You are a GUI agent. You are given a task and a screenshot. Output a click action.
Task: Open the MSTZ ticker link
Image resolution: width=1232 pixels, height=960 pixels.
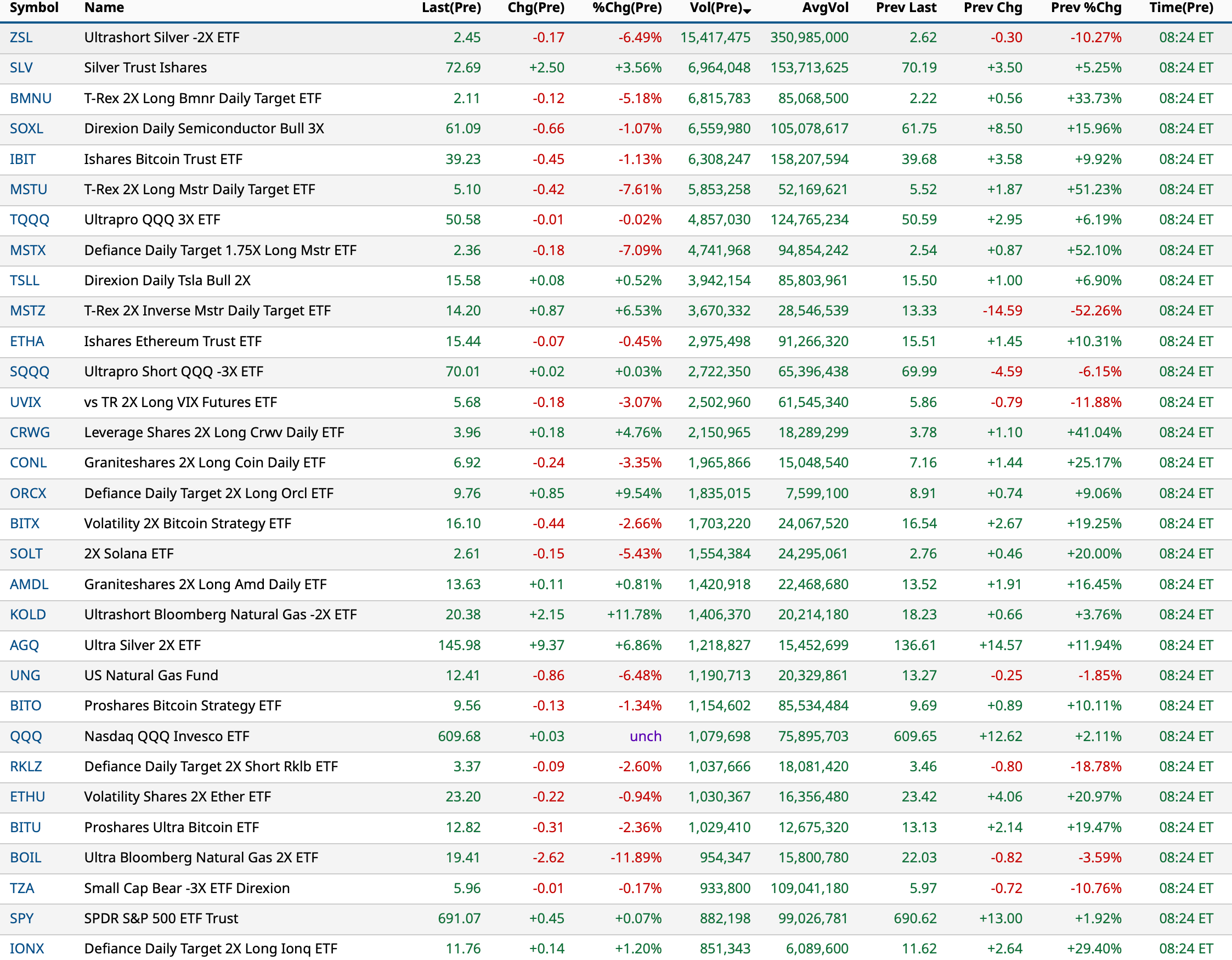27,311
